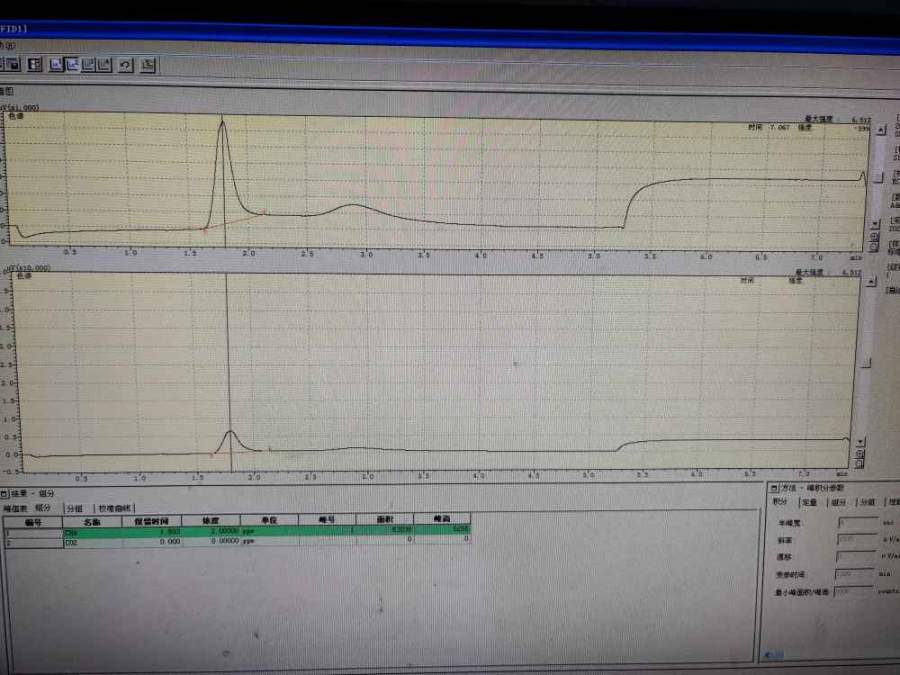Click the undo arrow toolbar icon

tap(125, 65)
